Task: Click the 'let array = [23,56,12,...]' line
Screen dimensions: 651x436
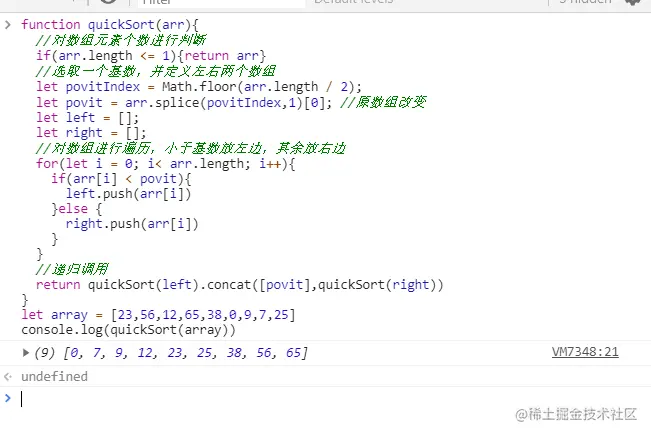Action: click(x=158, y=315)
